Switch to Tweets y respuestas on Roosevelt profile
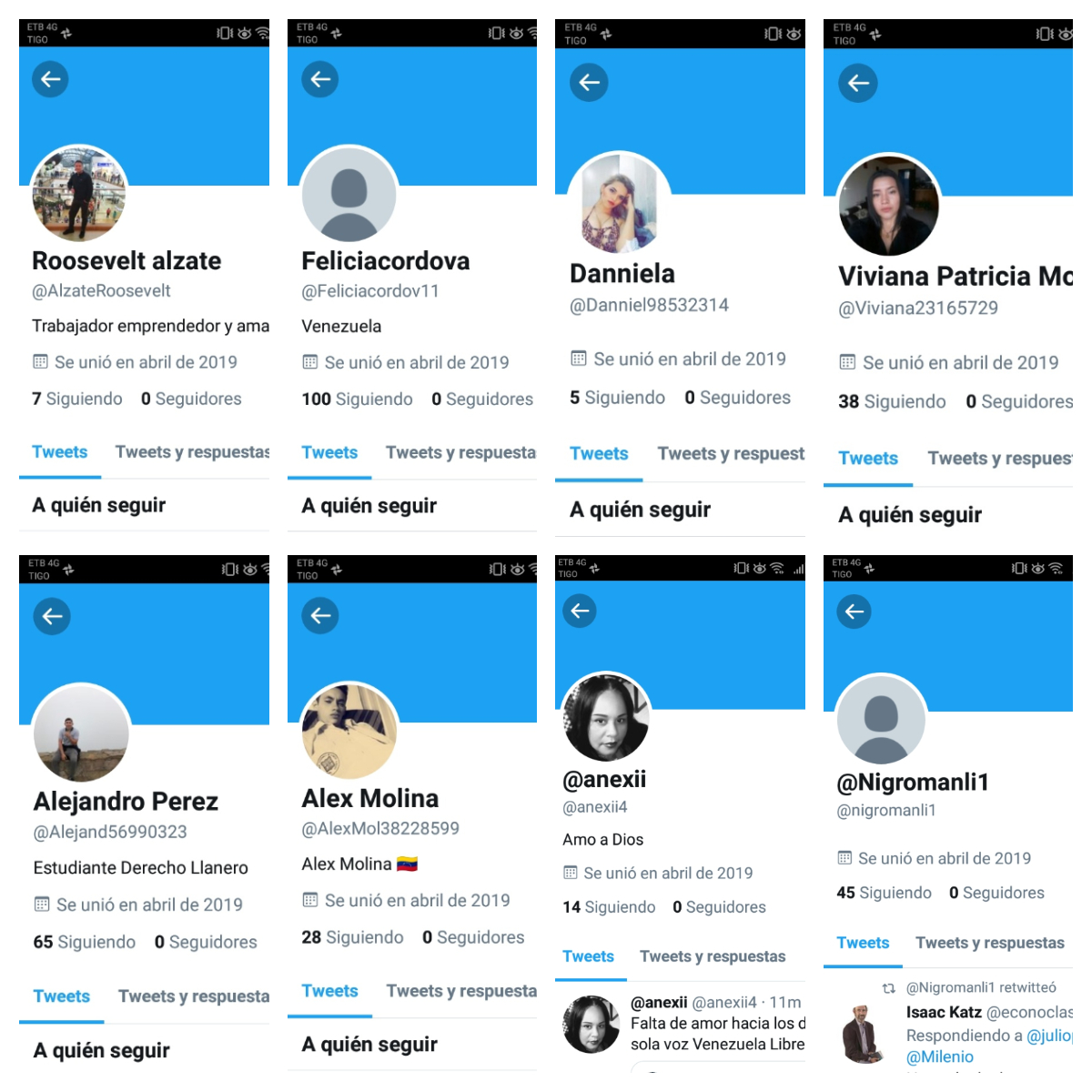 [x=192, y=452]
